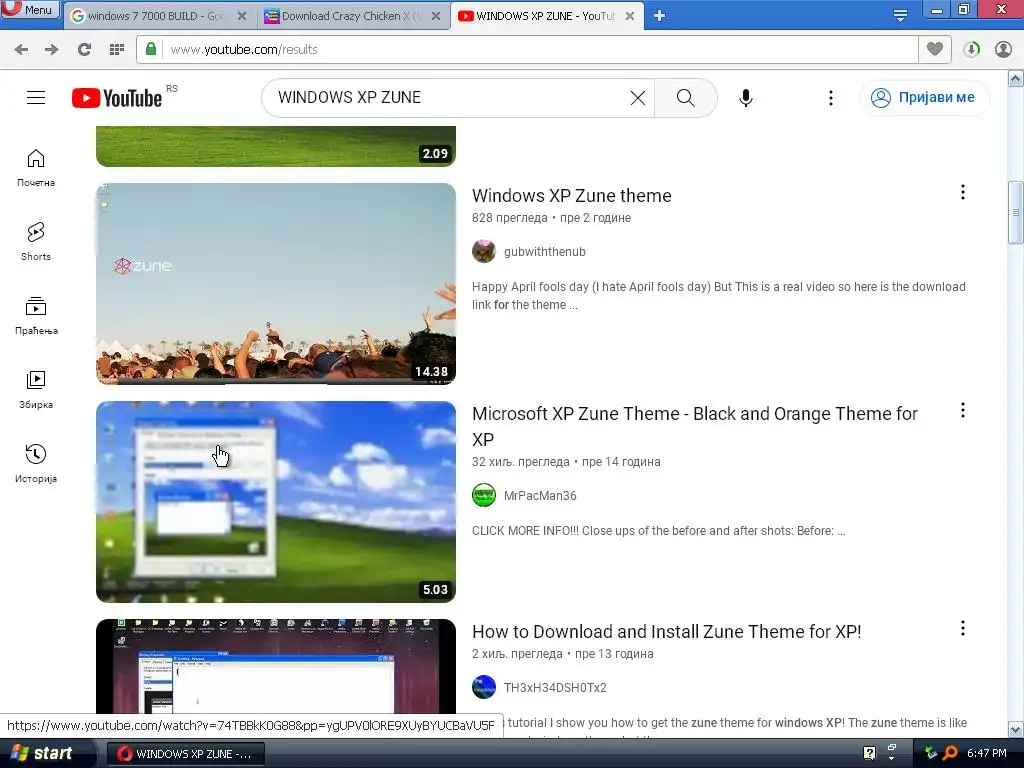Screen dimensions: 1024x768
Task: Open MrPacMan36 channel avatar
Action: [x=484, y=495]
